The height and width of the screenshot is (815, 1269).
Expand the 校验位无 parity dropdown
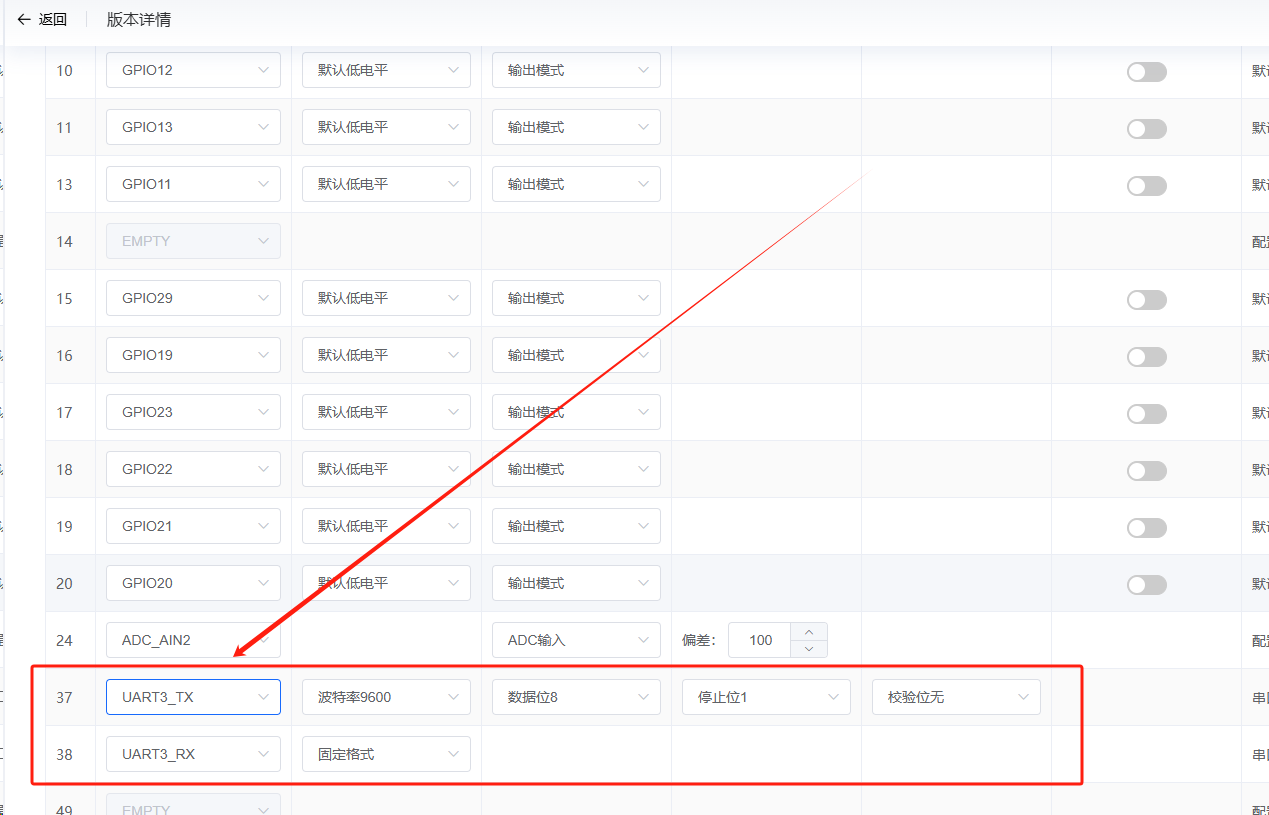(x=956, y=697)
